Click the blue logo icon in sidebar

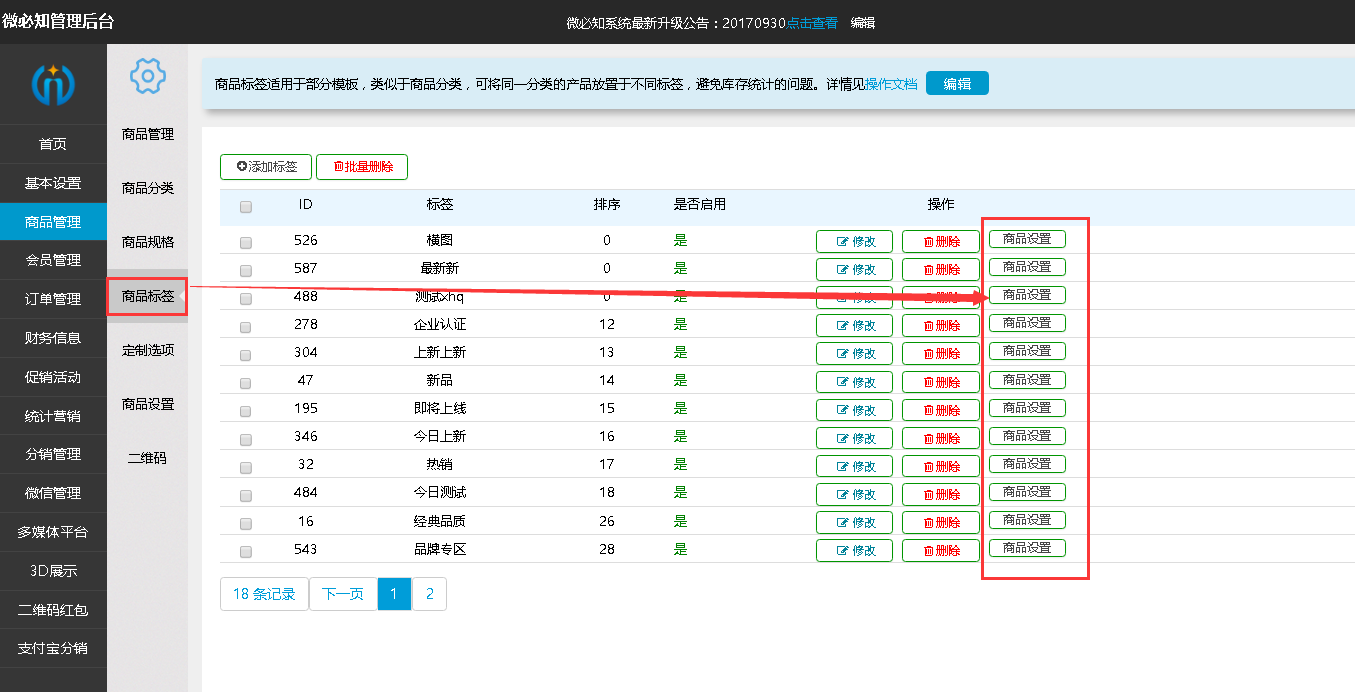pos(53,85)
